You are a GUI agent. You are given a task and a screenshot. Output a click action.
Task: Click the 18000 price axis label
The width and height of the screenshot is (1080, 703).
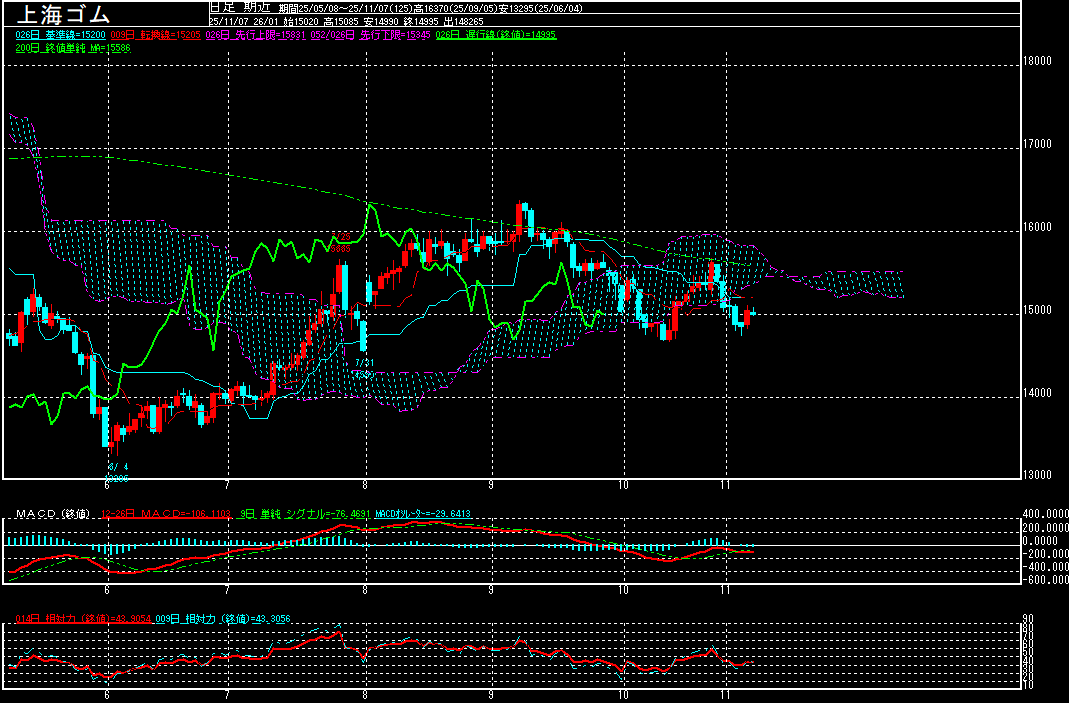point(1039,61)
